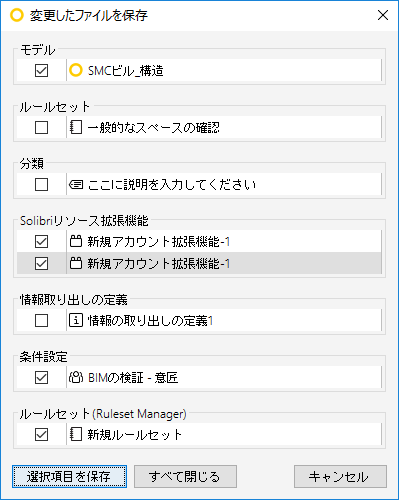Click the info icon beside 情報の取り出しの定義1
This screenshot has width=399, height=500.
[x=76, y=320]
